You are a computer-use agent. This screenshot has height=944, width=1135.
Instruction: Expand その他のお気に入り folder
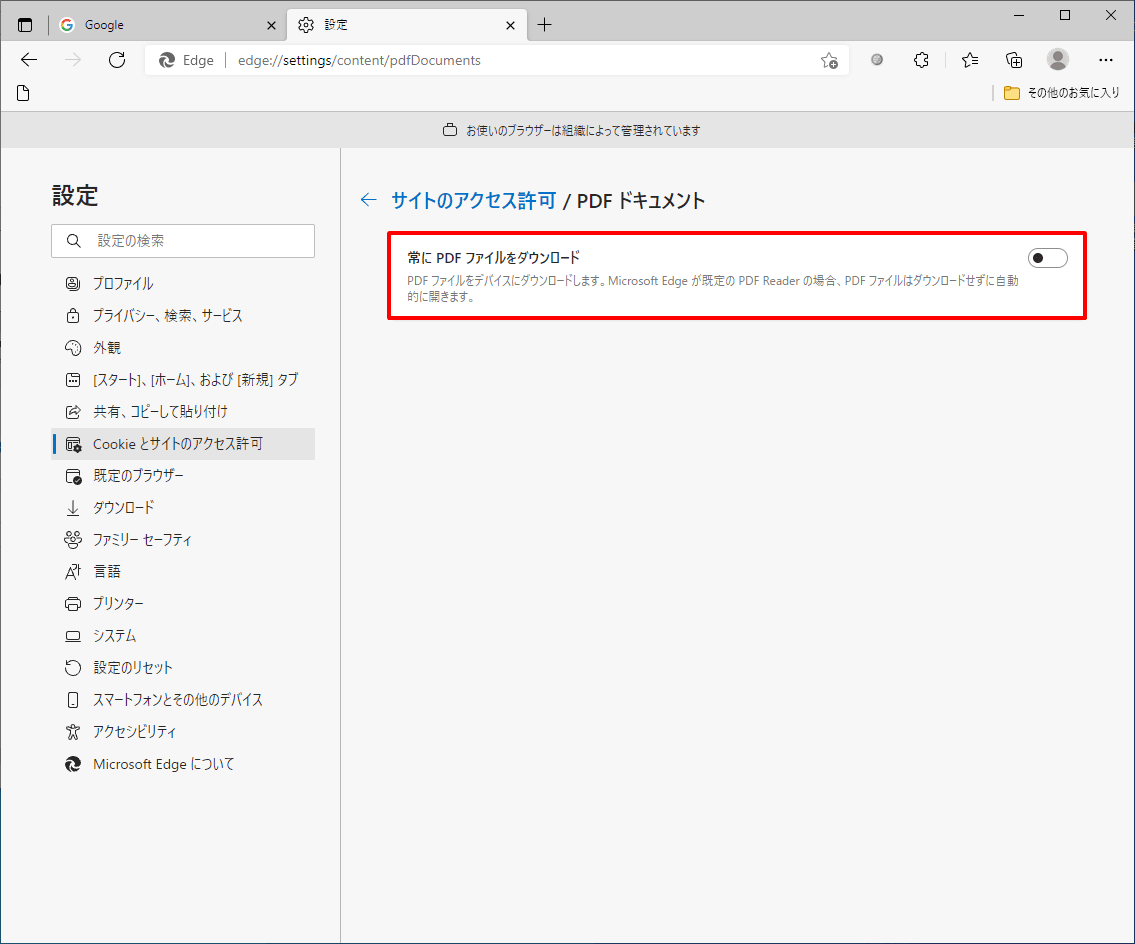[x=1067, y=91]
